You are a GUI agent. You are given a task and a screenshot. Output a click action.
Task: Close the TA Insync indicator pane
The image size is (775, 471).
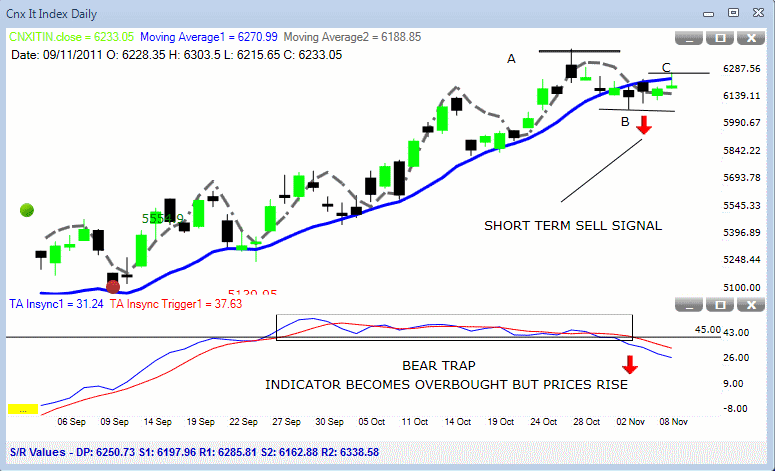pyautogui.click(x=751, y=305)
